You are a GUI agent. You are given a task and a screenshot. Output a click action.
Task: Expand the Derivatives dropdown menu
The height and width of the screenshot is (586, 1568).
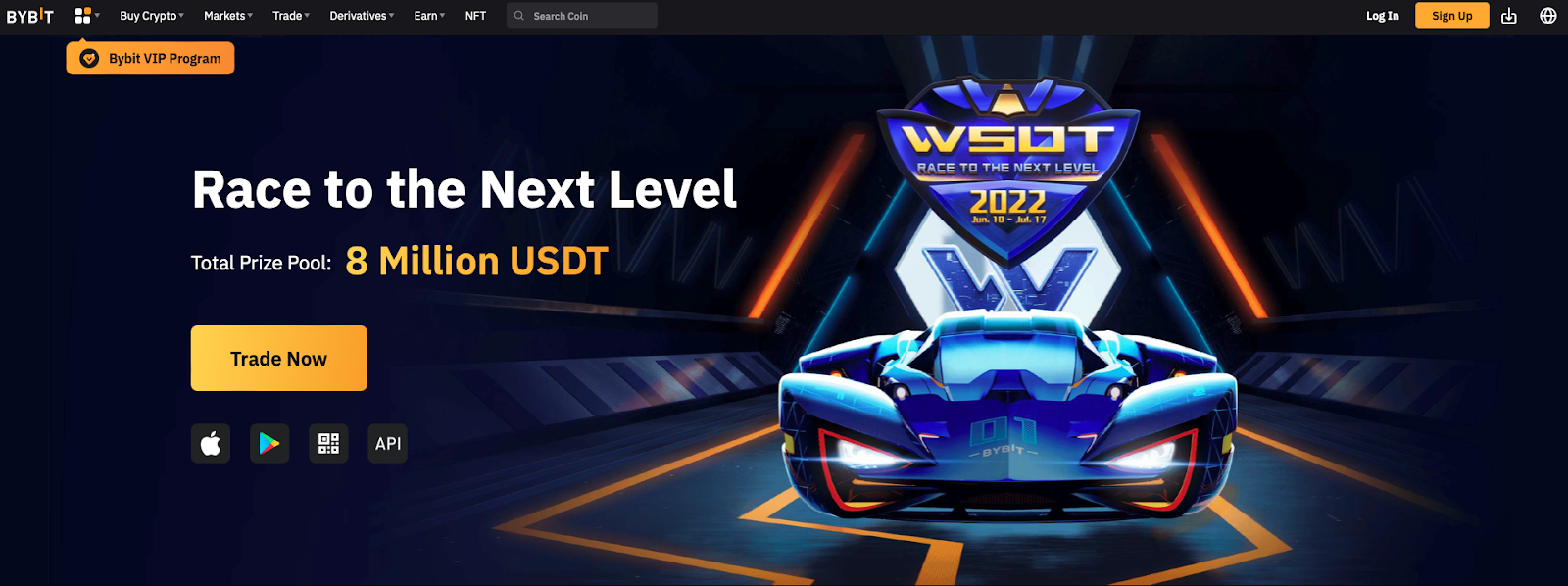(x=362, y=16)
